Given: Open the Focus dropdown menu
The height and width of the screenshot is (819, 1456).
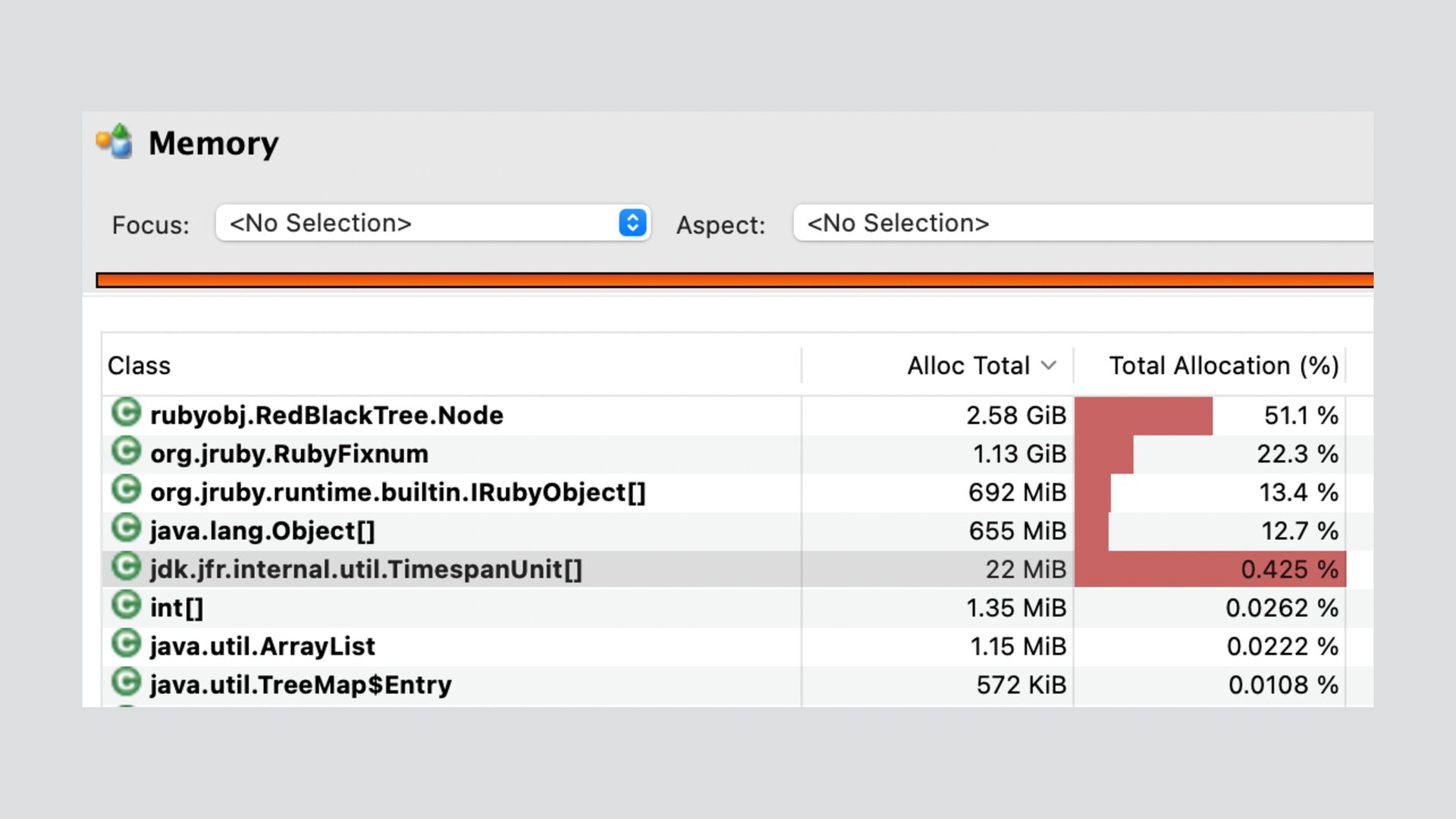Looking at the screenshot, I should click(x=632, y=223).
